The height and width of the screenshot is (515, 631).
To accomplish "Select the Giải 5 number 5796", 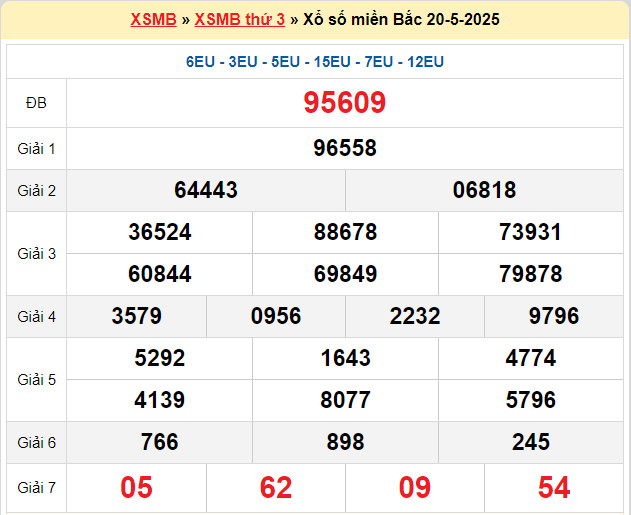I will [x=530, y=400].
